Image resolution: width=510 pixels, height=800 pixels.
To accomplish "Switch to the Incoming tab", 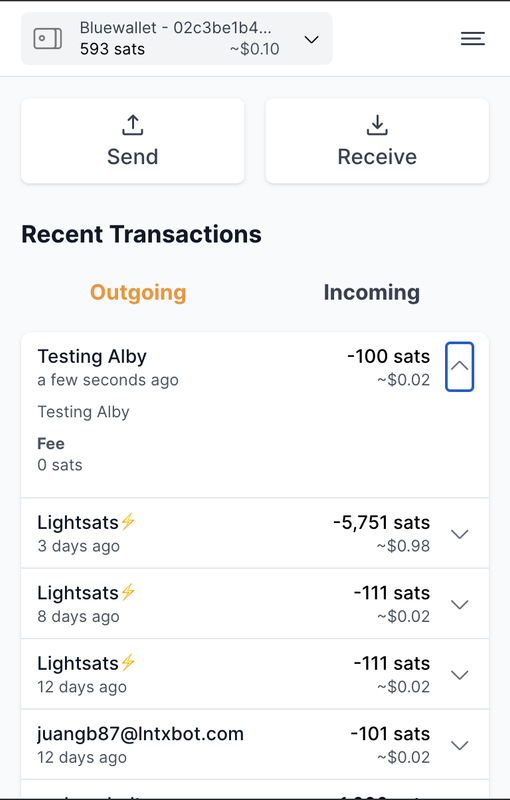I will point(372,292).
